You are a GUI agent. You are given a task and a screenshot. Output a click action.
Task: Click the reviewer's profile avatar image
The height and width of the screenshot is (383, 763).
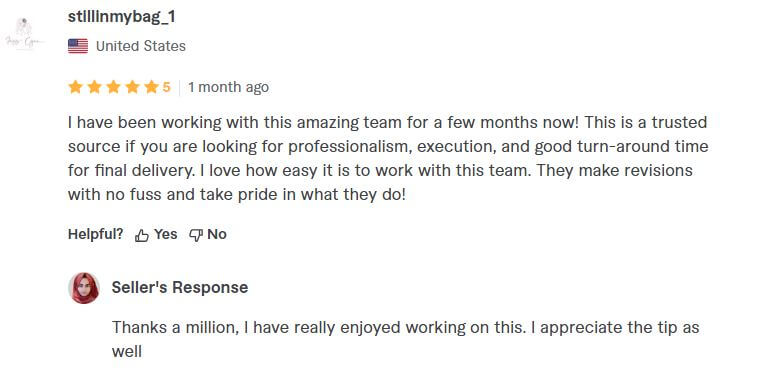(24, 33)
